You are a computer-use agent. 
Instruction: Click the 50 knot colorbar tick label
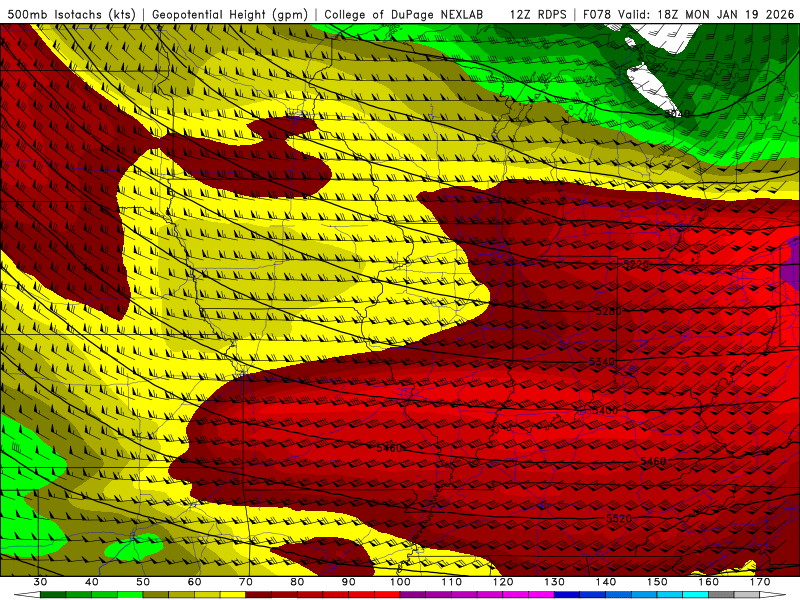coord(143,582)
